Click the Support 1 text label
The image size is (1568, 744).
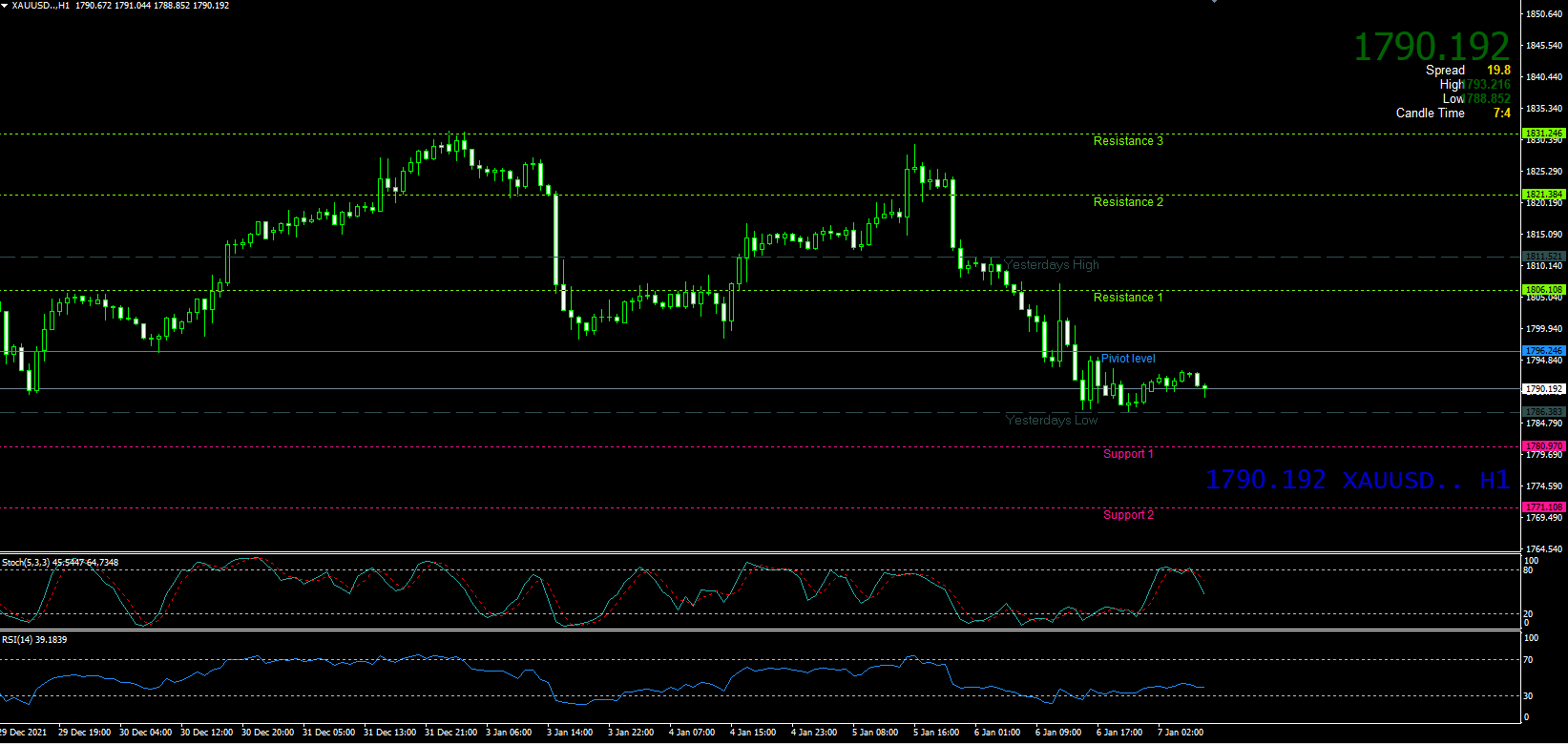coord(1128,454)
